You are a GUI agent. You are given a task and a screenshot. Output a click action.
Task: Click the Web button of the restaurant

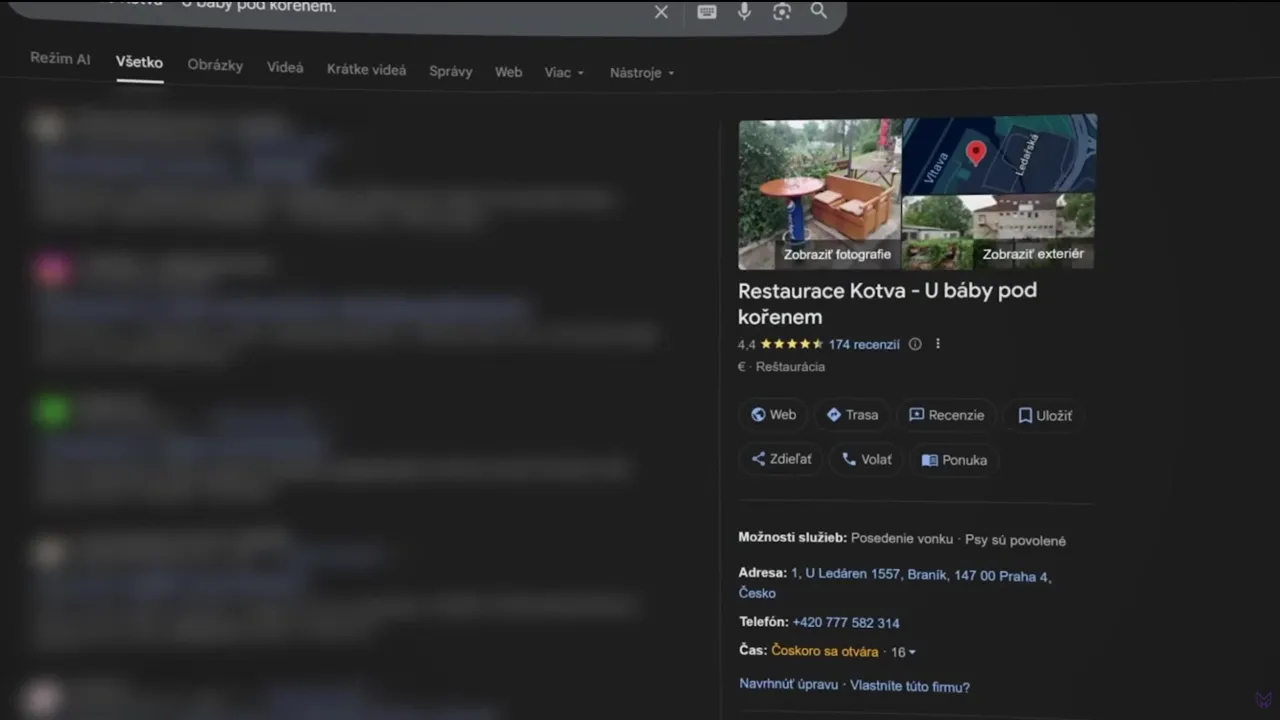773,415
